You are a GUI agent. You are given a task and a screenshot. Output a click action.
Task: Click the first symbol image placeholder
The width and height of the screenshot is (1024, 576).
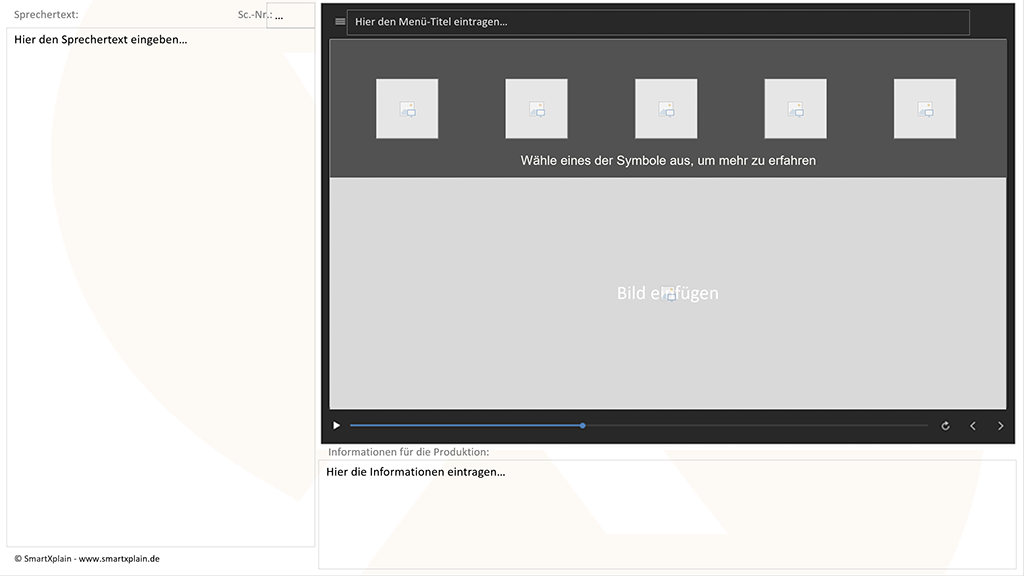[x=407, y=109]
